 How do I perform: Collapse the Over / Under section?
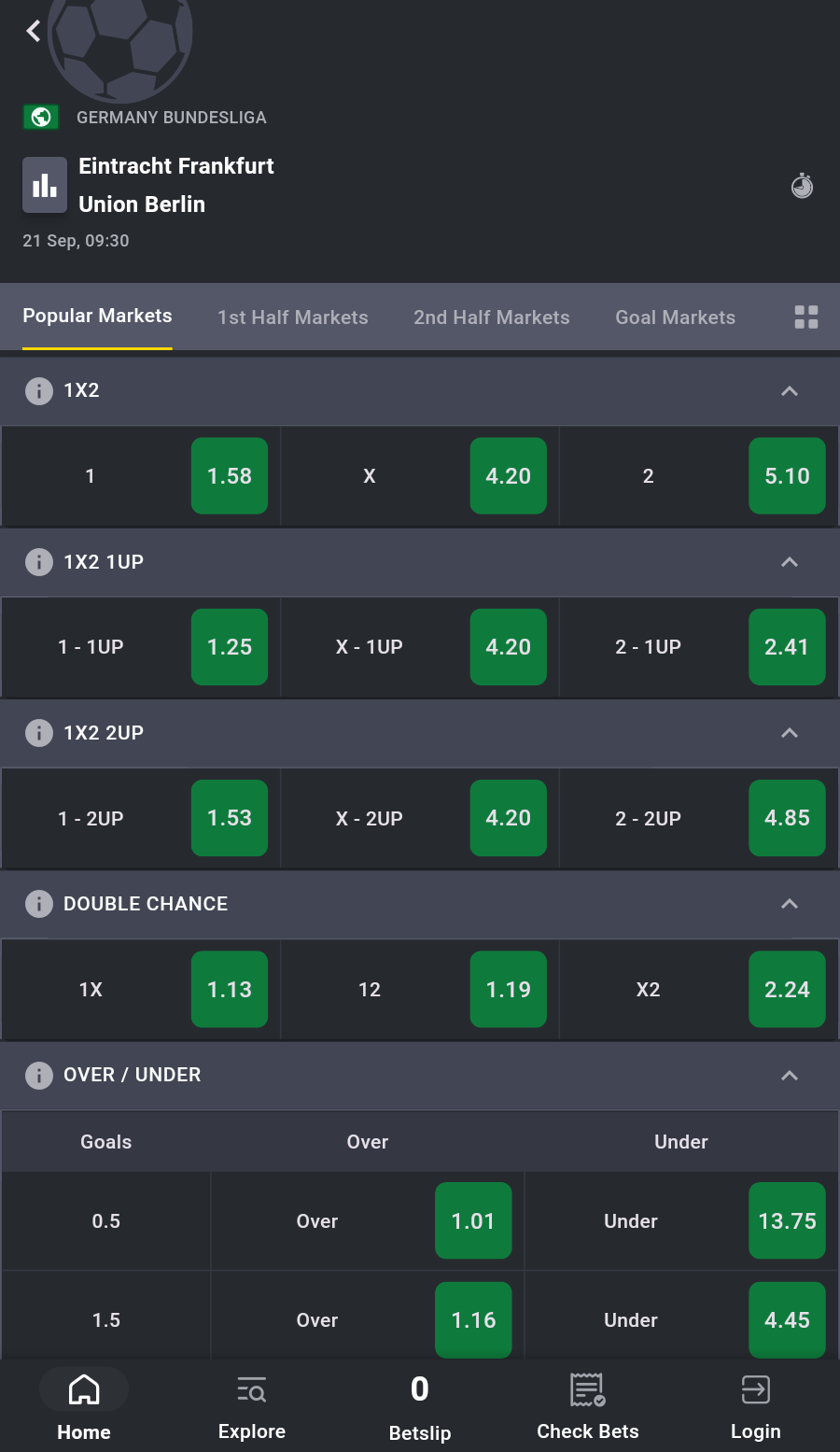(790, 1076)
